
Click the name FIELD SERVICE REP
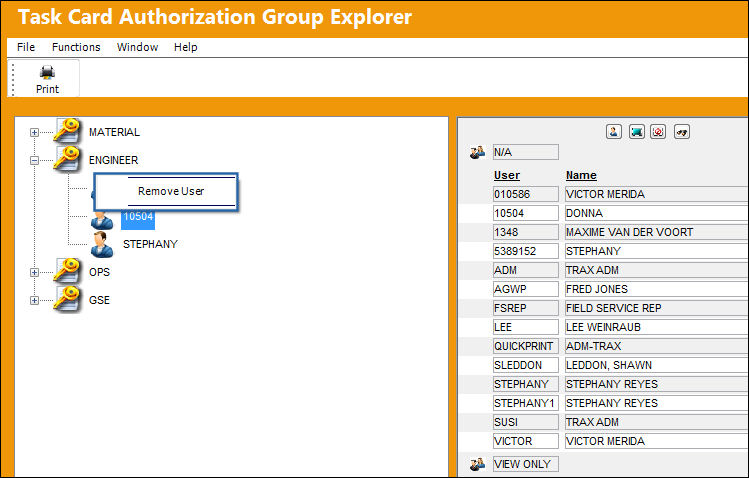(613, 308)
